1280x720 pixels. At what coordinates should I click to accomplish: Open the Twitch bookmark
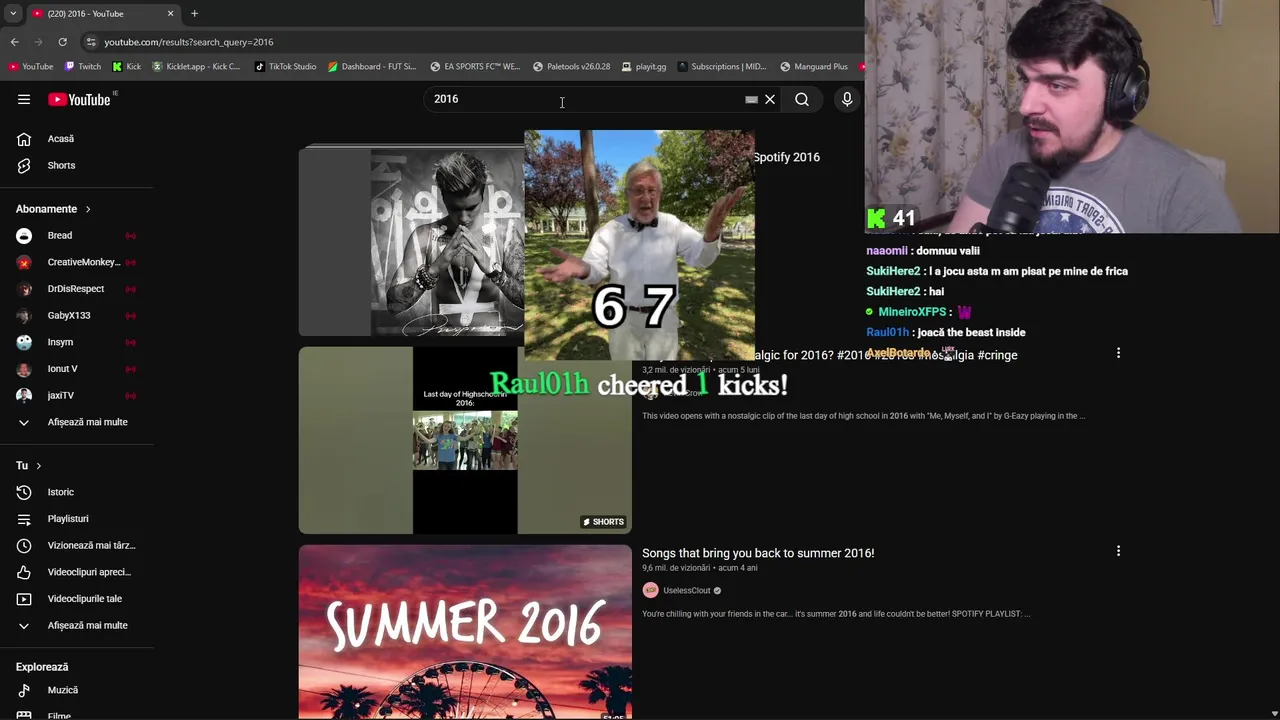82,66
